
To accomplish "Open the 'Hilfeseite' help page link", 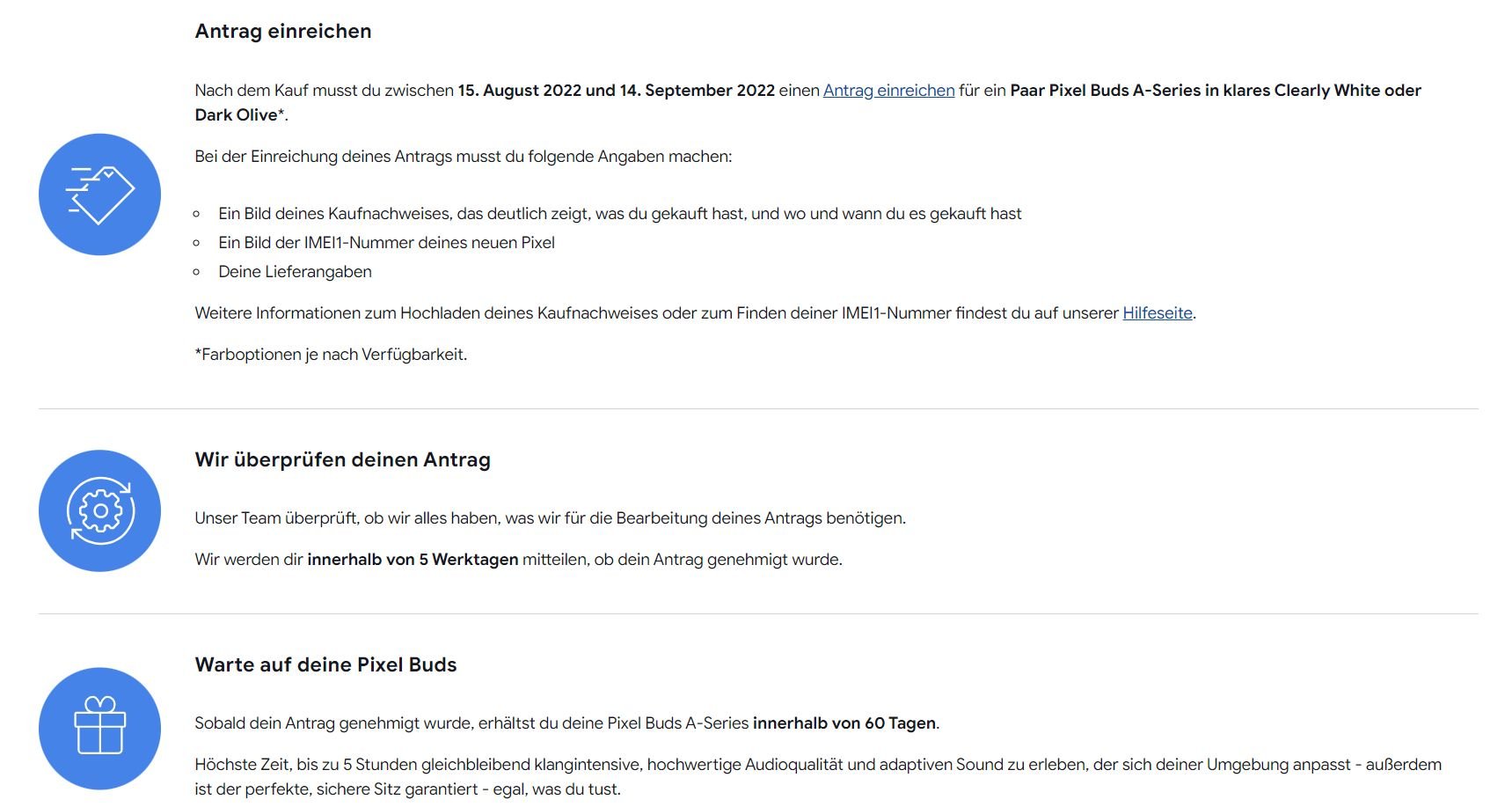I will point(1157,313).
